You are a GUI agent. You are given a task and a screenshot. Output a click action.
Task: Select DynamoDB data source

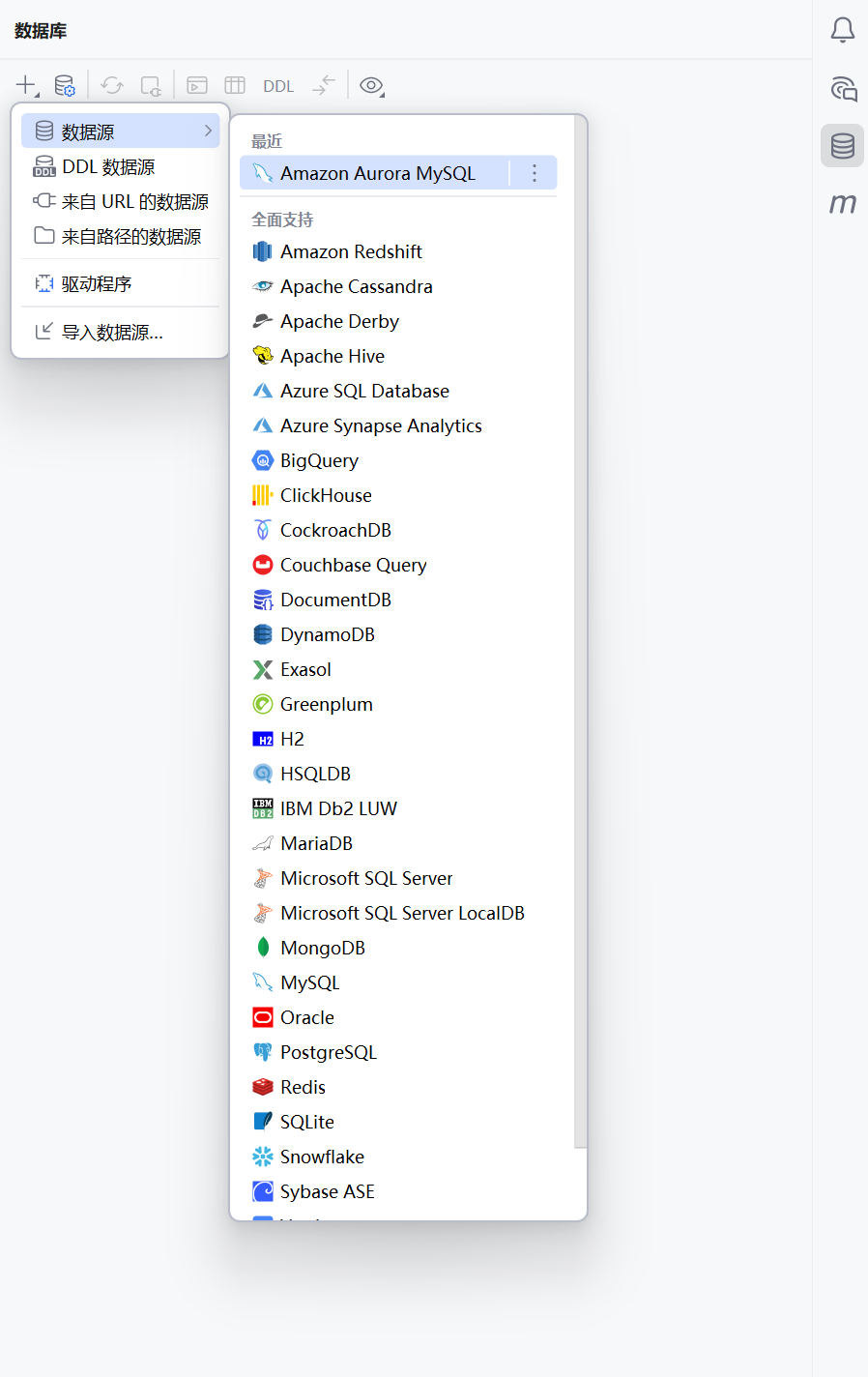coord(398,634)
